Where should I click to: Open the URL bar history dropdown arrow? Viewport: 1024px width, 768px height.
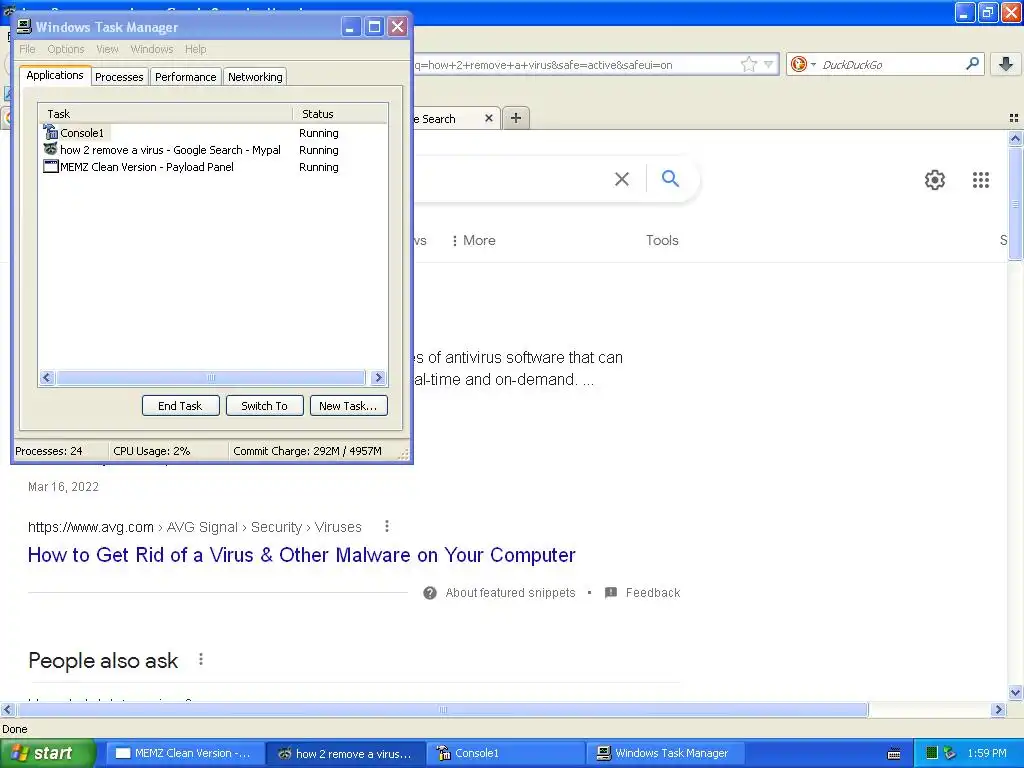point(769,64)
